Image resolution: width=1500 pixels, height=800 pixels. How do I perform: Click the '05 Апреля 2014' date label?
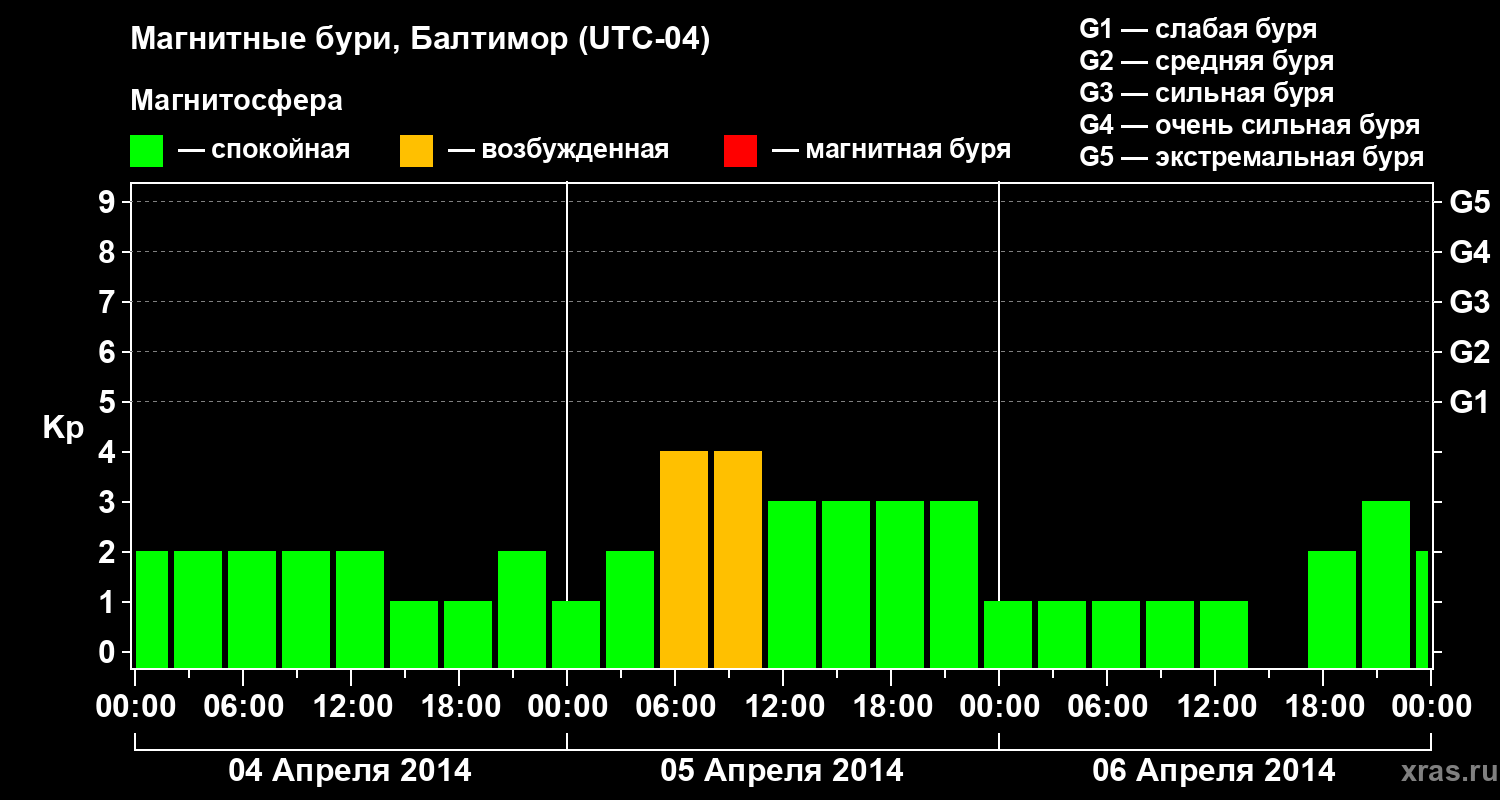[782, 771]
